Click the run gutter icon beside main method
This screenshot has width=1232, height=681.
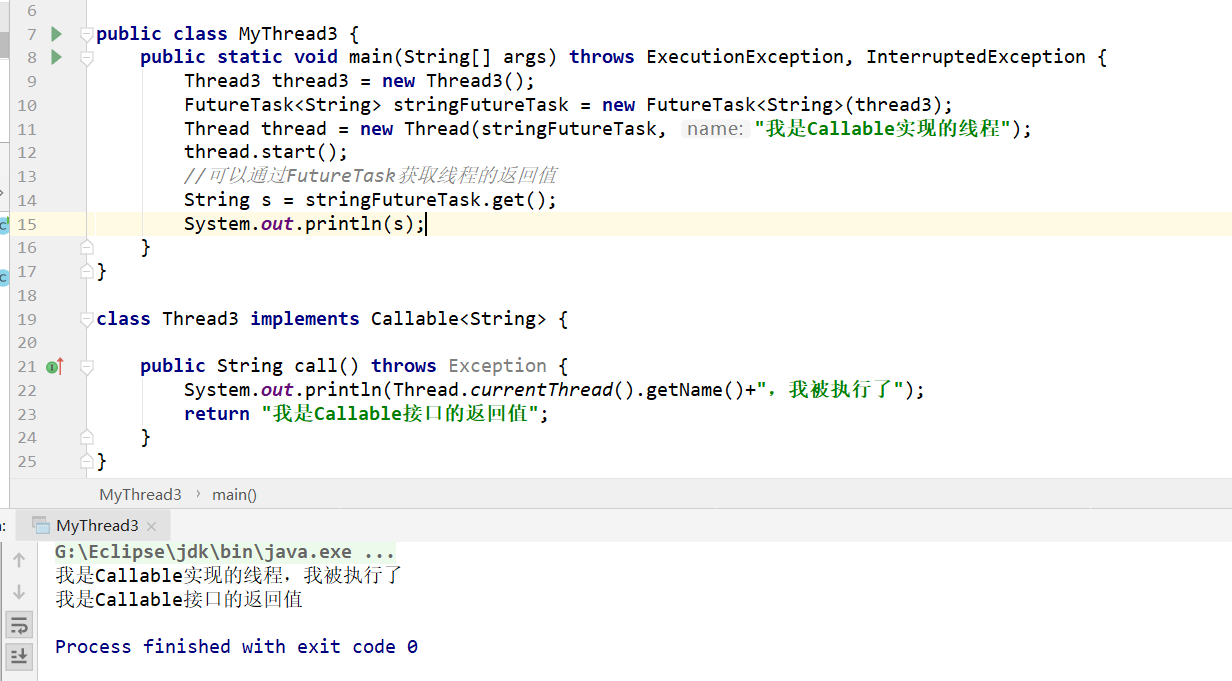coord(56,57)
